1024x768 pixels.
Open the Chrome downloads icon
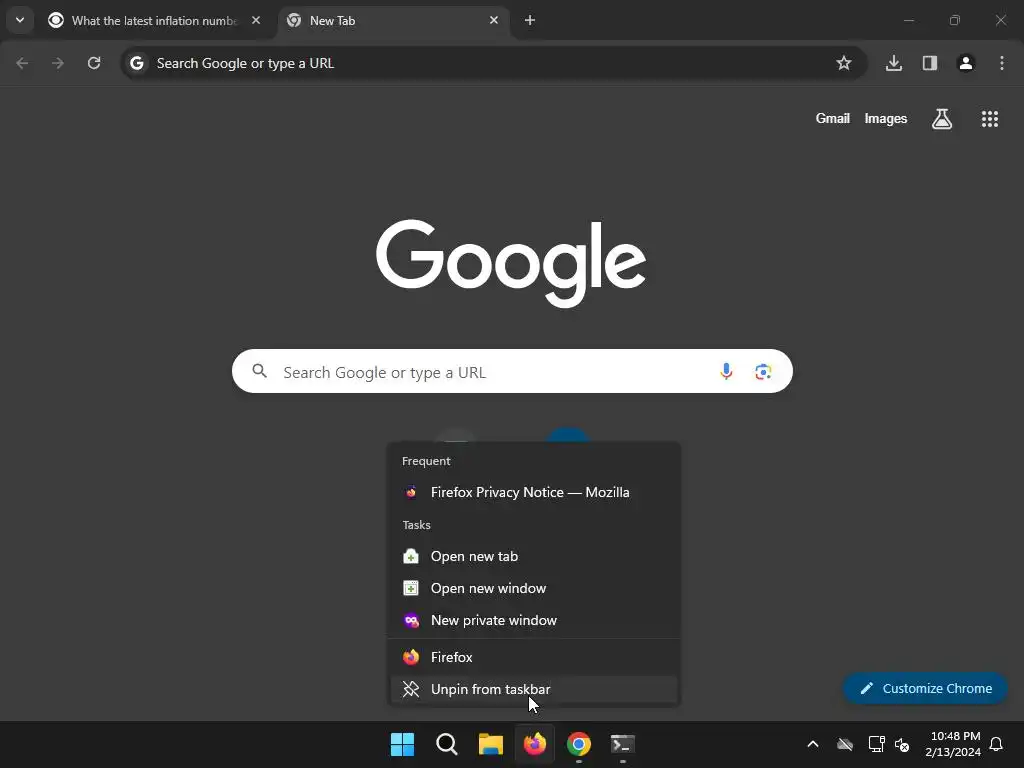pos(894,63)
